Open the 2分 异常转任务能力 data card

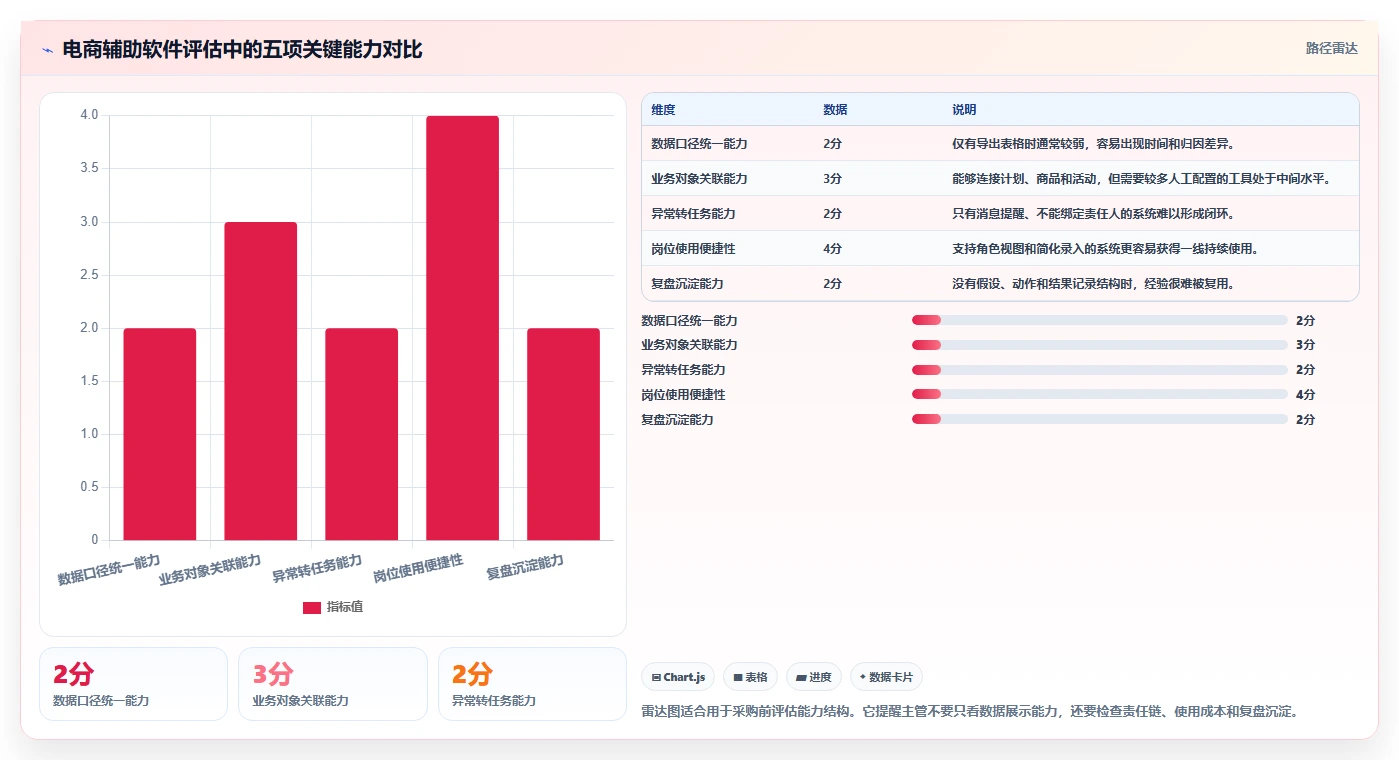(x=532, y=684)
